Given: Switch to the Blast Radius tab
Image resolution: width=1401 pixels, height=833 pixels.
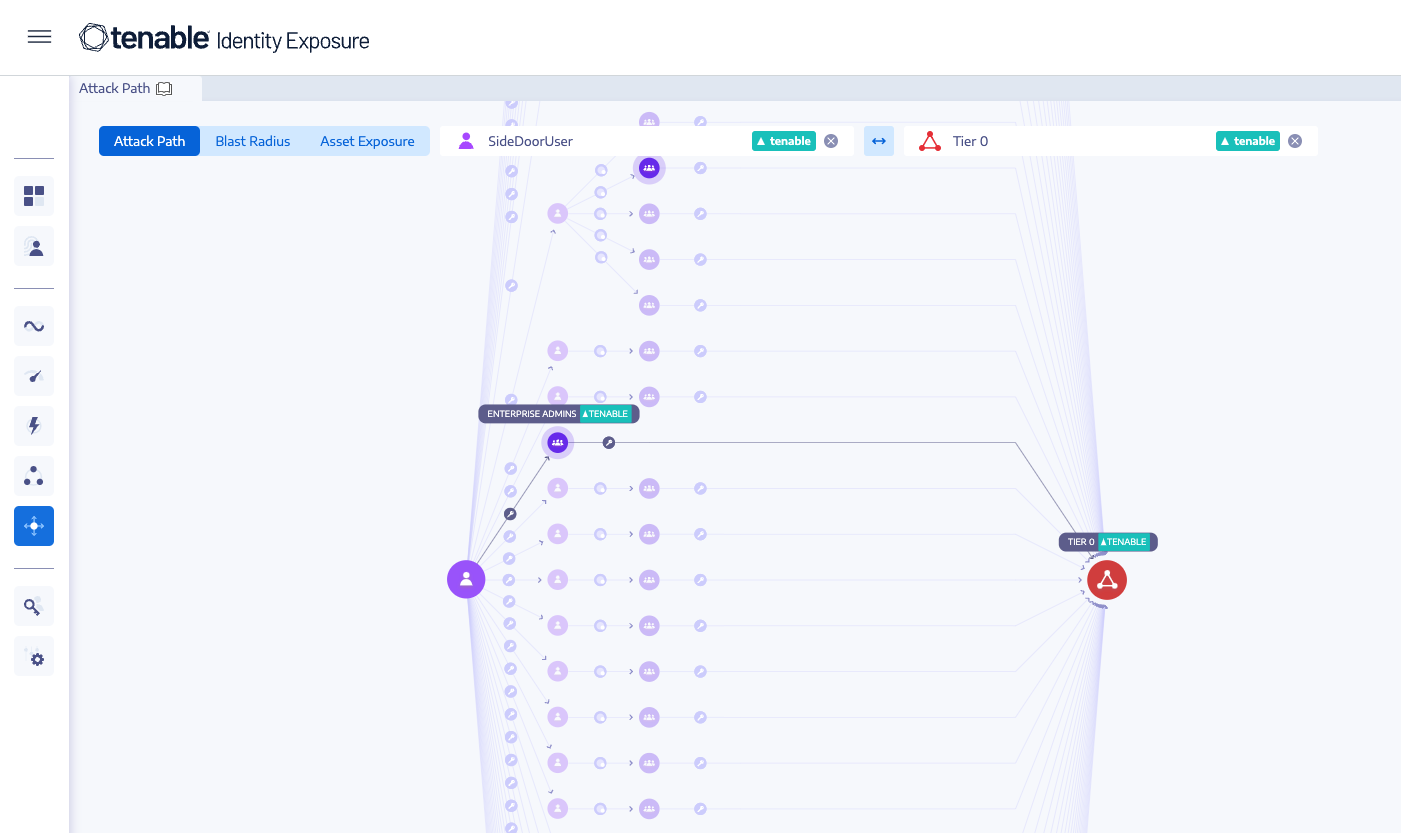Looking at the screenshot, I should click(253, 141).
